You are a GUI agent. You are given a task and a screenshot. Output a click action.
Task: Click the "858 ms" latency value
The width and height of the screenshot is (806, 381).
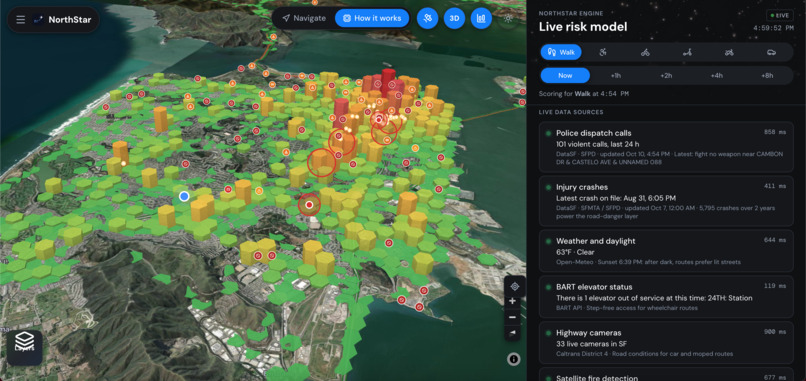tap(775, 132)
